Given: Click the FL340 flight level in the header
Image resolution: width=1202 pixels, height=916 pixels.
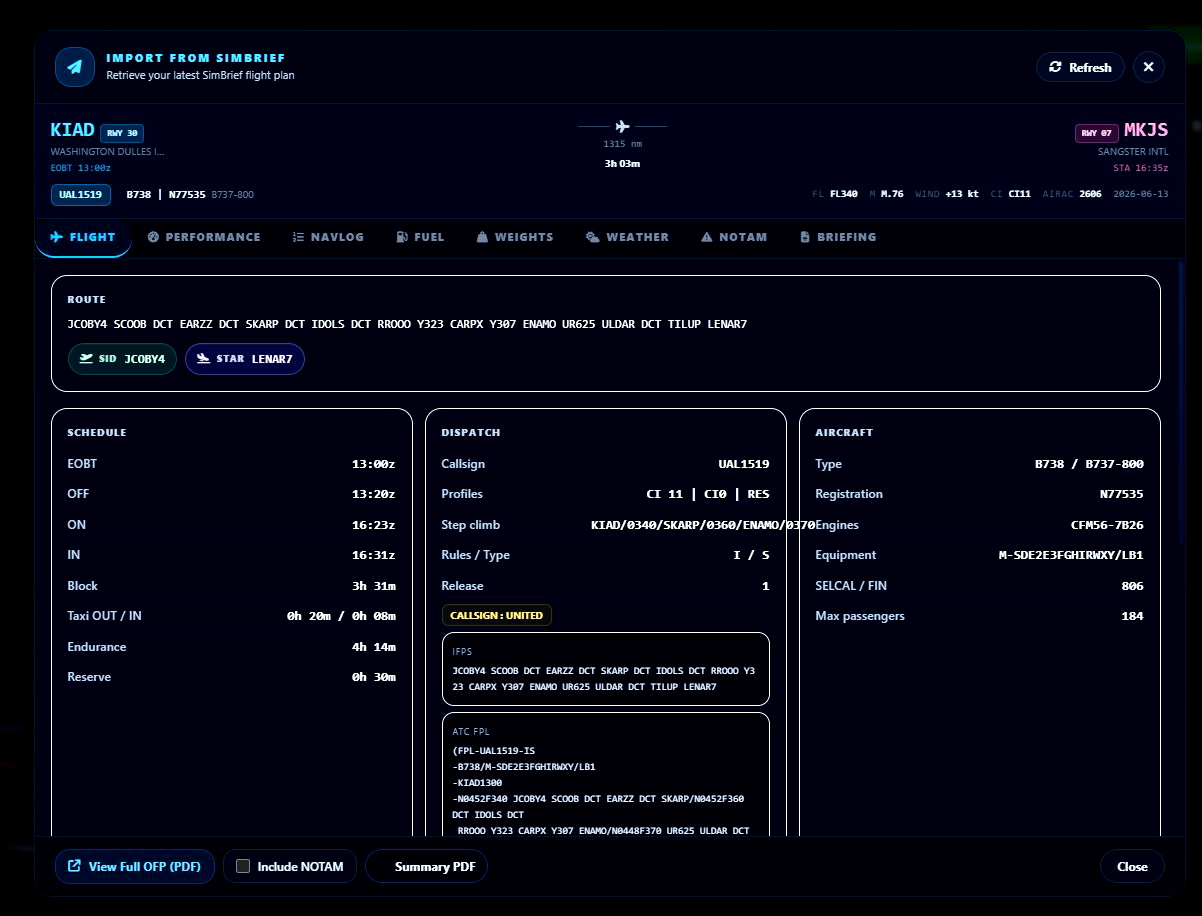Looking at the screenshot, I should (x=844, y=194).
